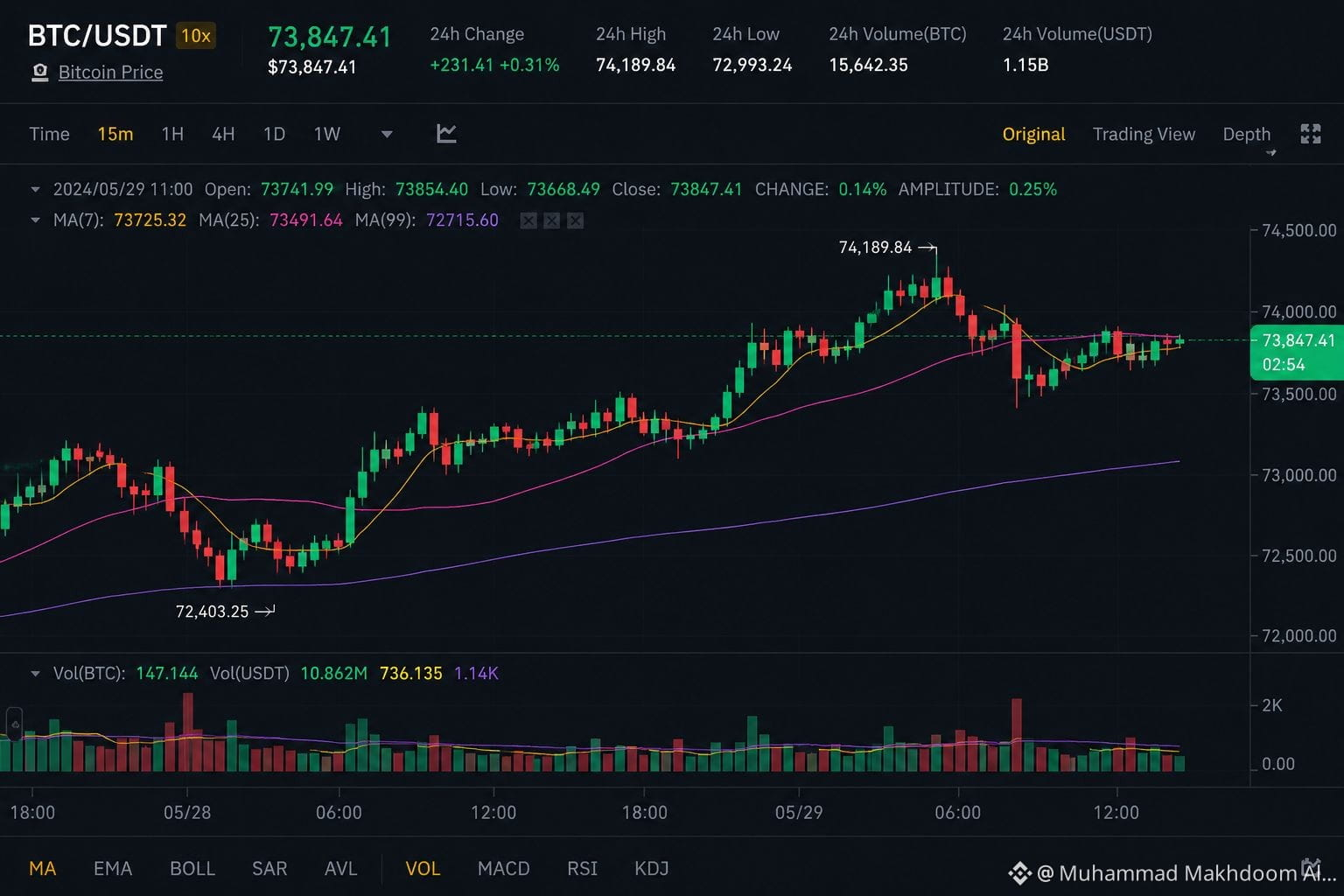1344x896 pixels.
Task: Switch to the 1D interval
Action: click(274, 134)
